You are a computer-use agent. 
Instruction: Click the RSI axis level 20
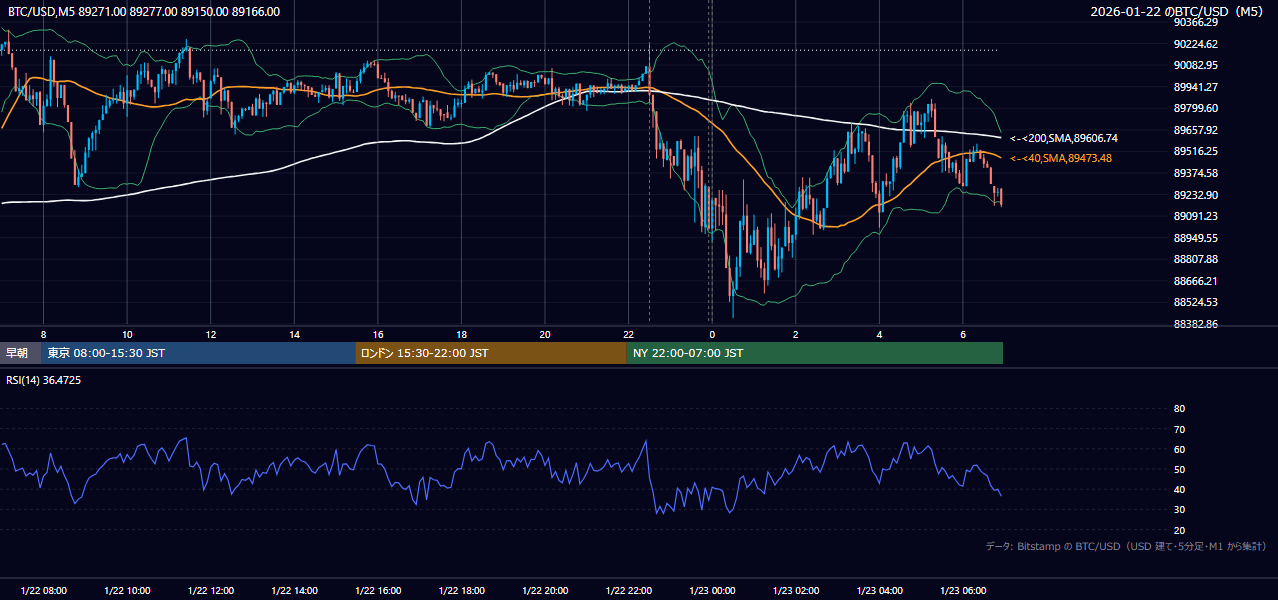pos(1179,530)
